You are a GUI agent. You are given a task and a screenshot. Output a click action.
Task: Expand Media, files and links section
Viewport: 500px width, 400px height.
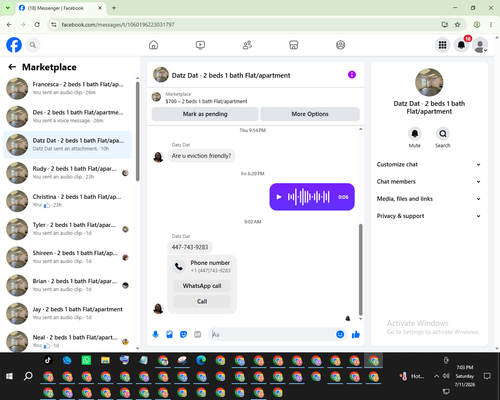coord(429,199)
